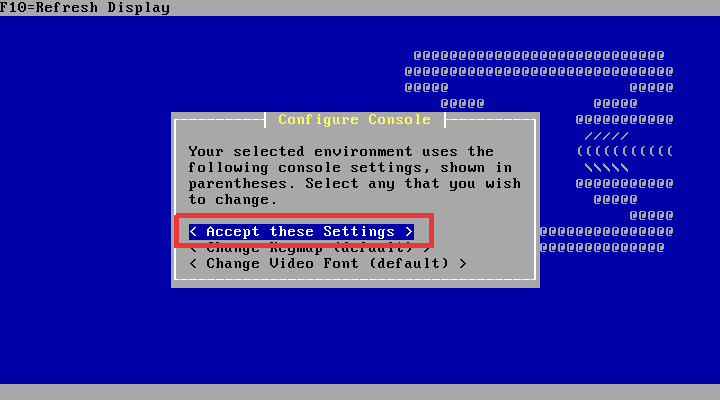Click the topmost @ row of the logo
The height and width of the screenshot is (400, 720).
(x=539, y=56)
